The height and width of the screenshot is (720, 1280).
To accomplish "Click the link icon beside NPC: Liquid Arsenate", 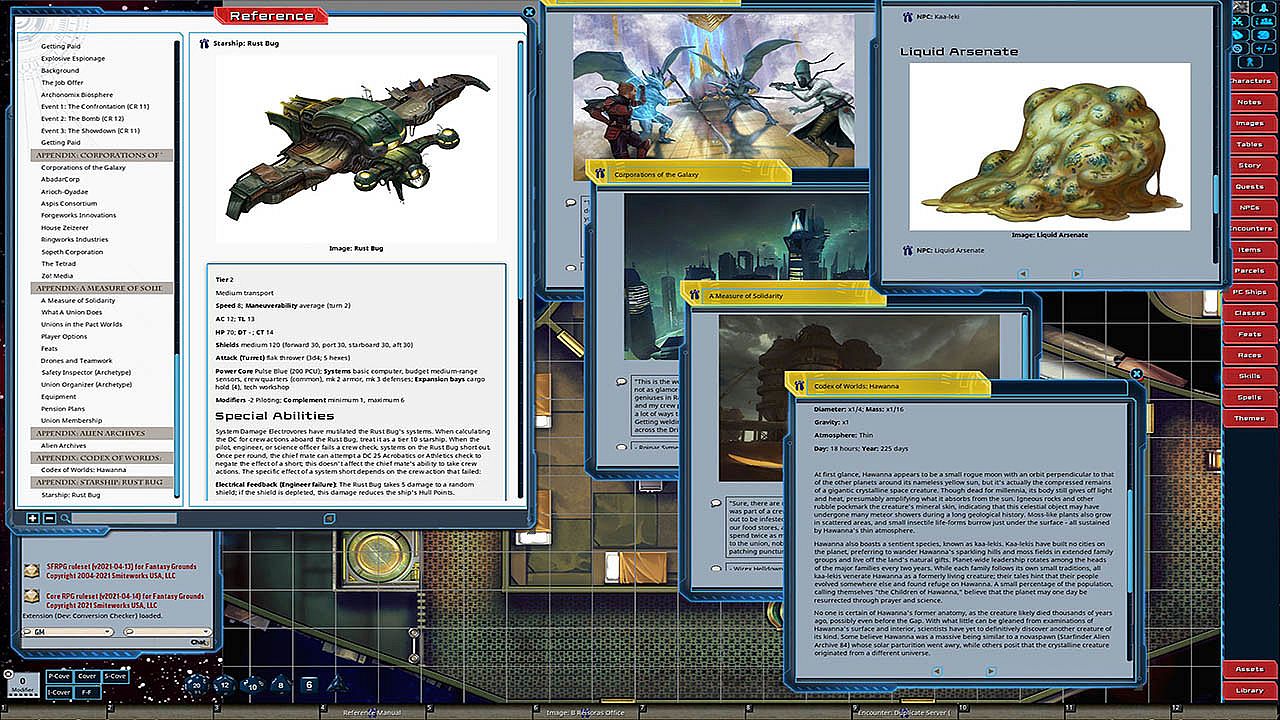I will 907,250.
